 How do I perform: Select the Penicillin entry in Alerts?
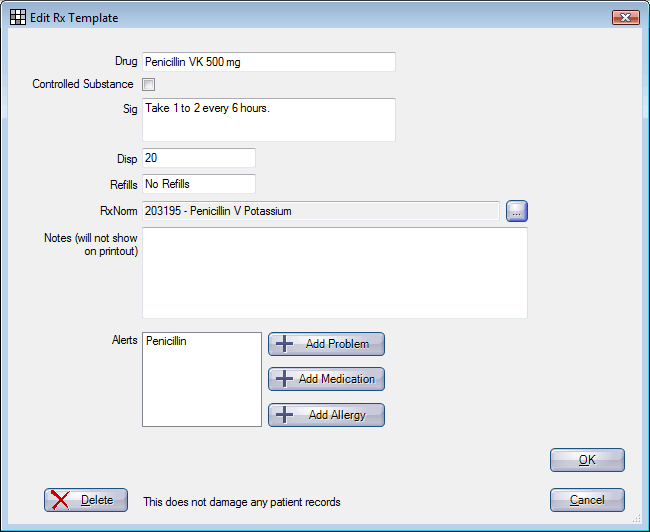pyautogui.click(x=166, y=341)
